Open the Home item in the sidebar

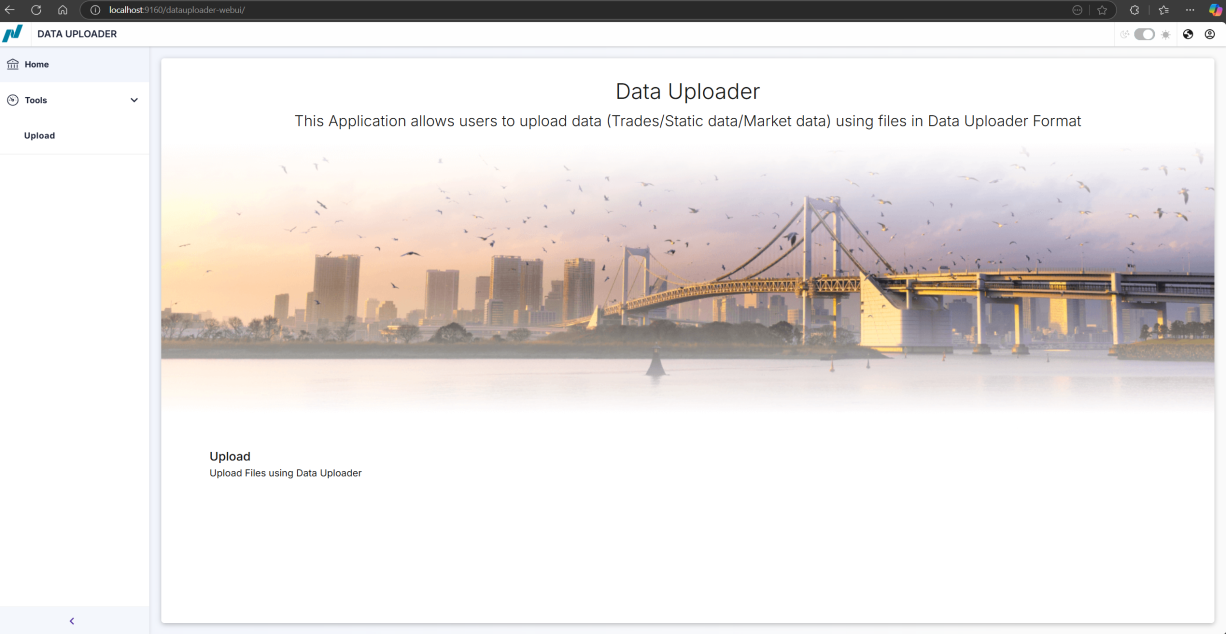pos(75,65)
